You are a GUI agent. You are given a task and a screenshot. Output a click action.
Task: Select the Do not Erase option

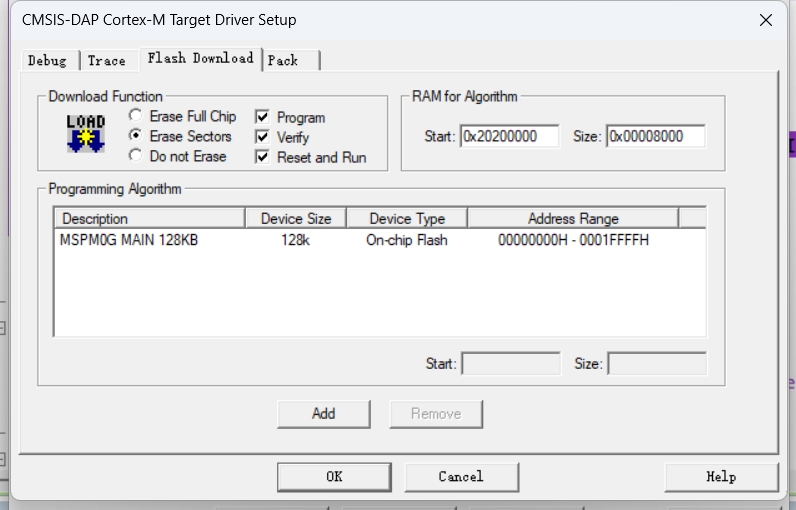(x=135, y=156)
